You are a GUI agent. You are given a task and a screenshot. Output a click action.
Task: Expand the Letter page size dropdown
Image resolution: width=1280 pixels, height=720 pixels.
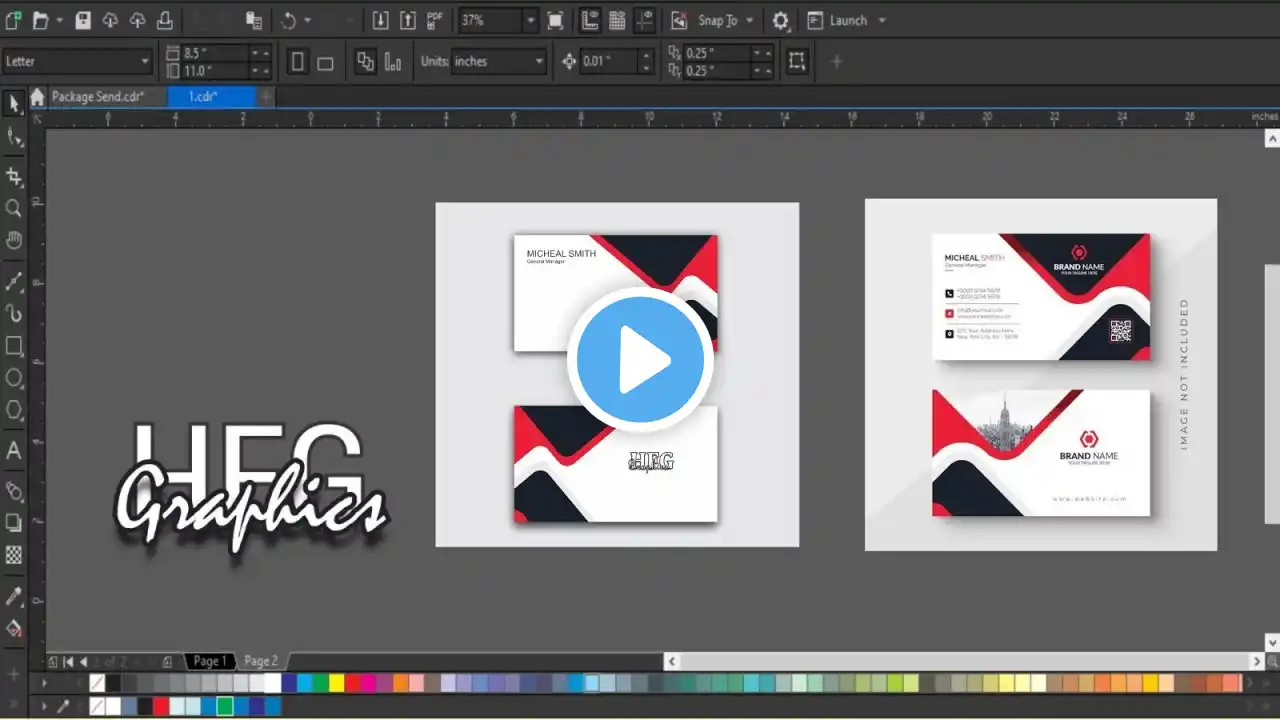pyautogui.click(x=145, y=62)
